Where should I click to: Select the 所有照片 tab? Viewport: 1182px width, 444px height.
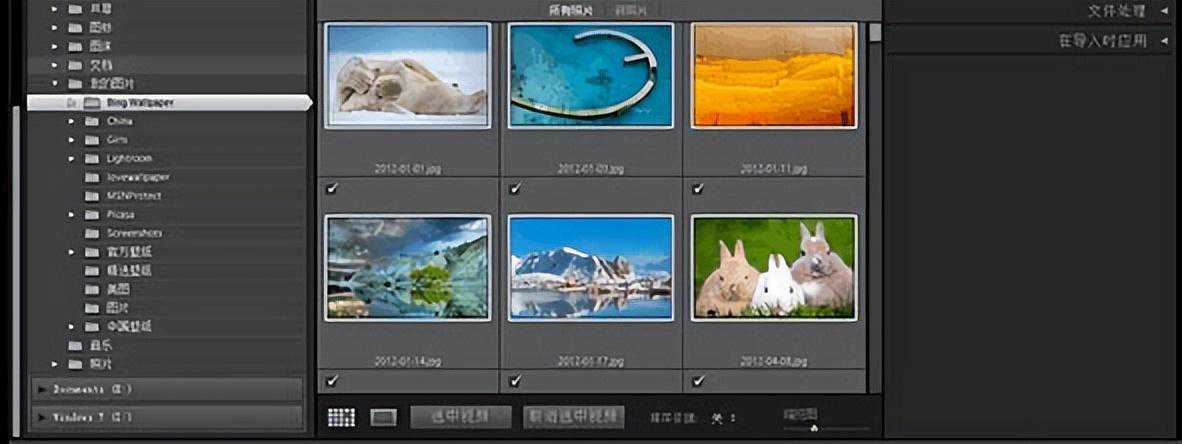[x=570, y=10]
